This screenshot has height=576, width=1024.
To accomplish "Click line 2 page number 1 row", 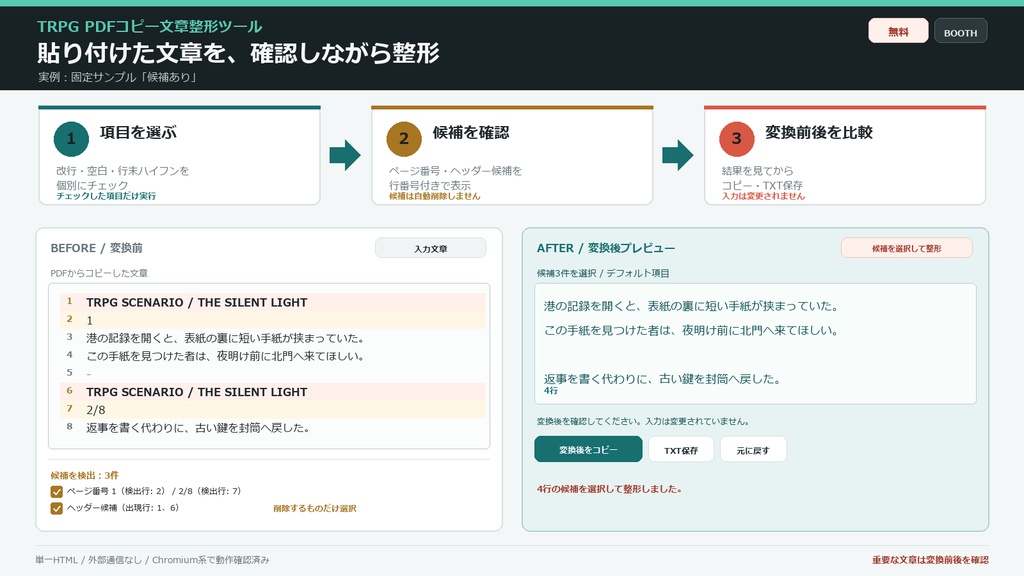I will (x=273, y=320).
